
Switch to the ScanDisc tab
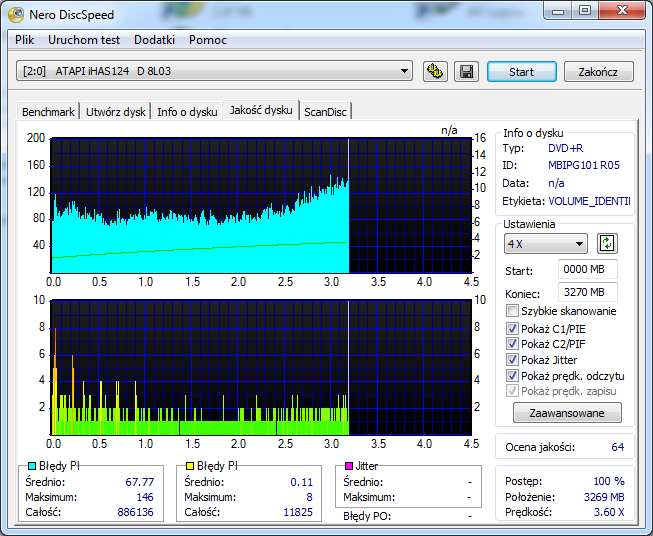[x=325, y=112]
